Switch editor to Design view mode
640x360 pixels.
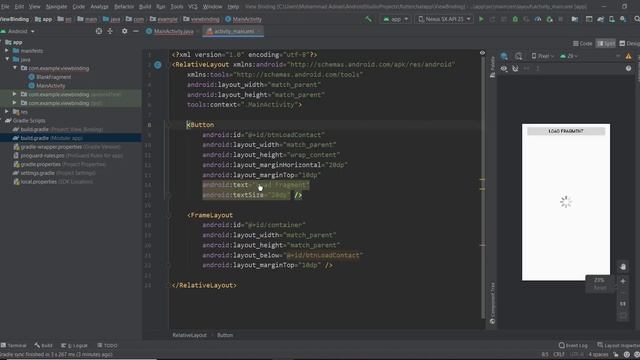629,43
